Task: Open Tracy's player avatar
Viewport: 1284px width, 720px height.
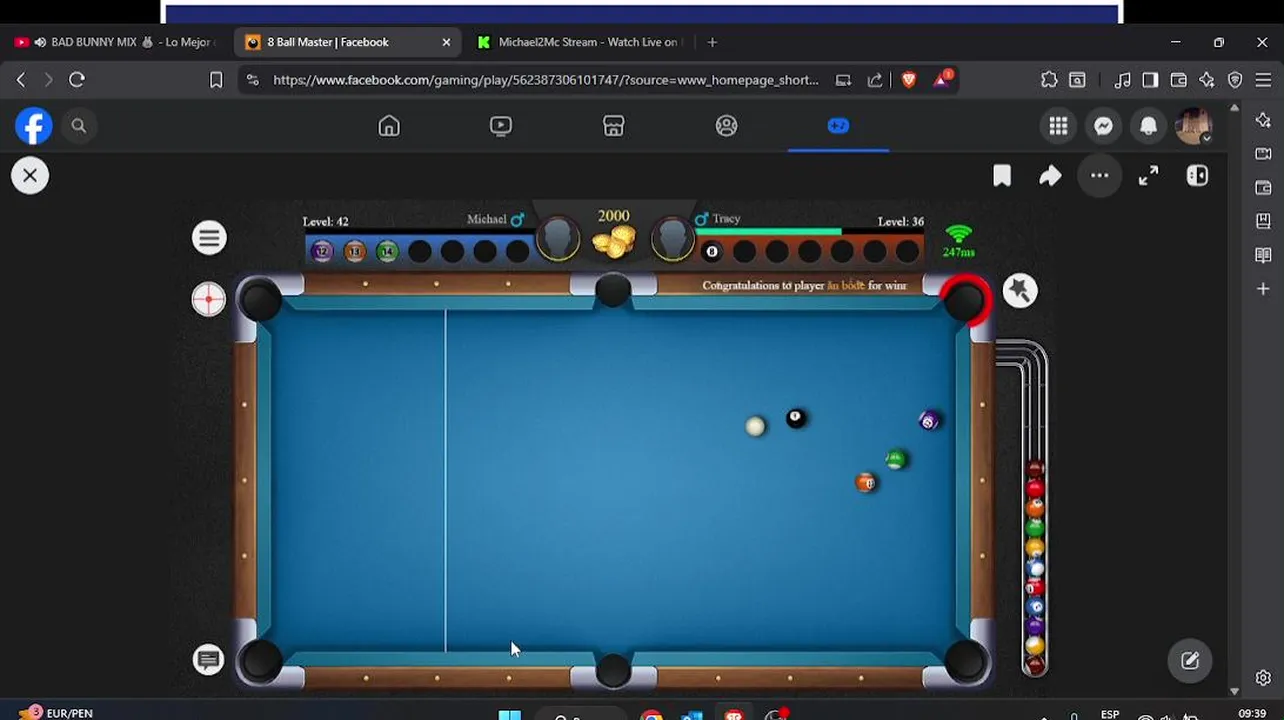Action: [672, 240]
